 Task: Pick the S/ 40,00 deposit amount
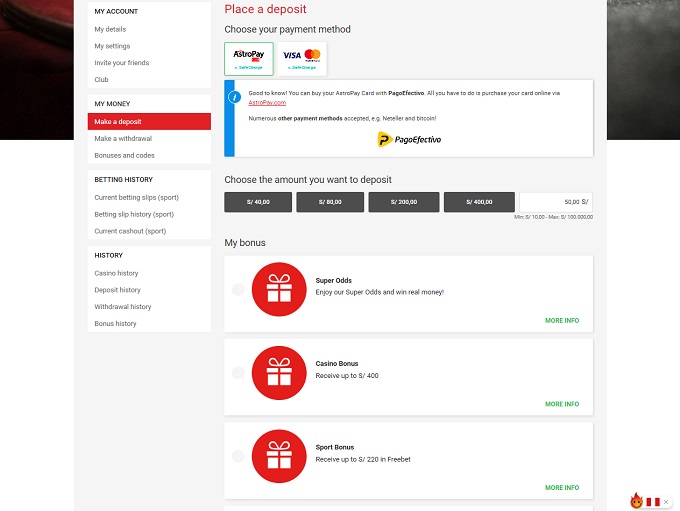259,202
